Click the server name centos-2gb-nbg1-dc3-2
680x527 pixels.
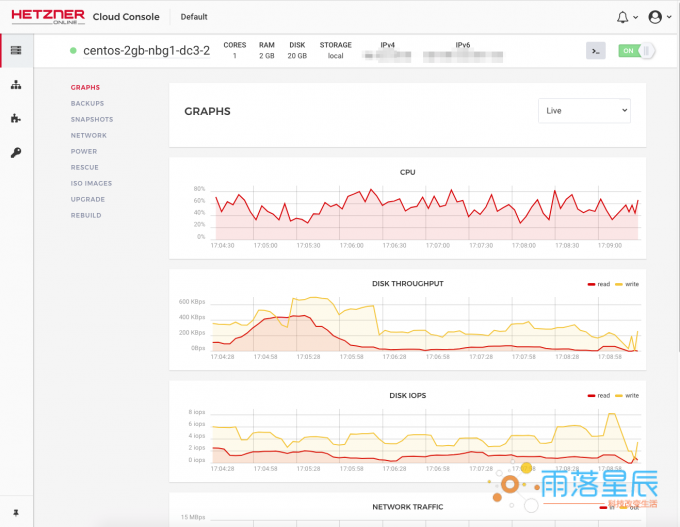click(147, 51)
